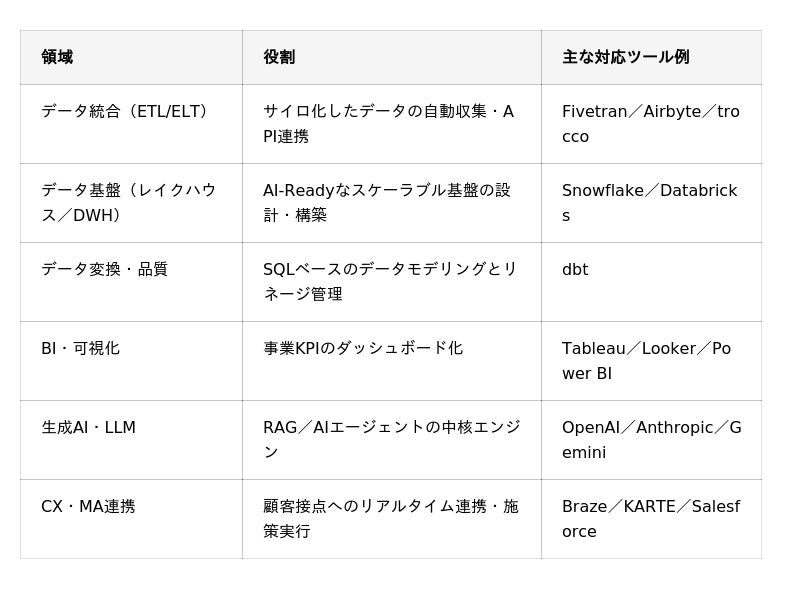Click the Braze／KARTE／Salesforce cell

652,519
